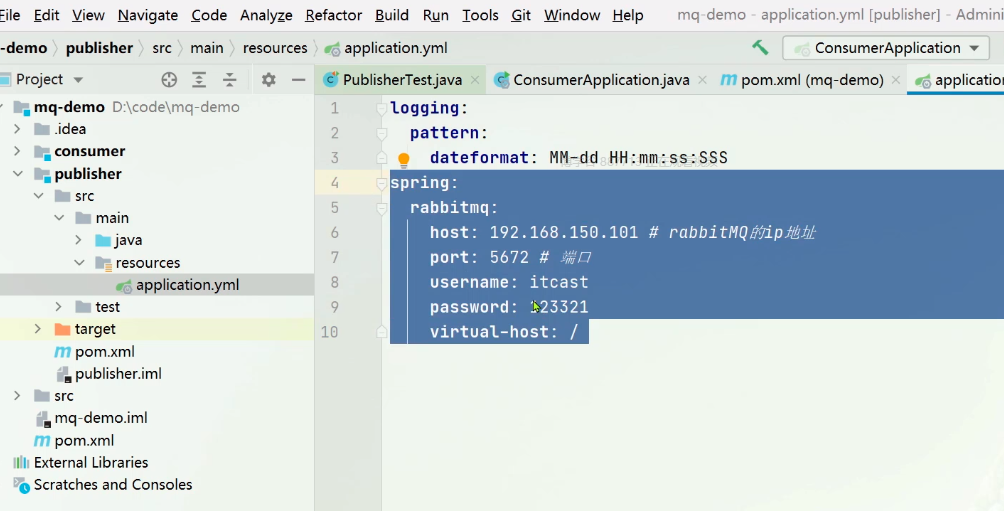Image resolution: width=1004 pixels, height=511 pixels.
Task: Collapse the resources folder
Action: click(79, 263)
